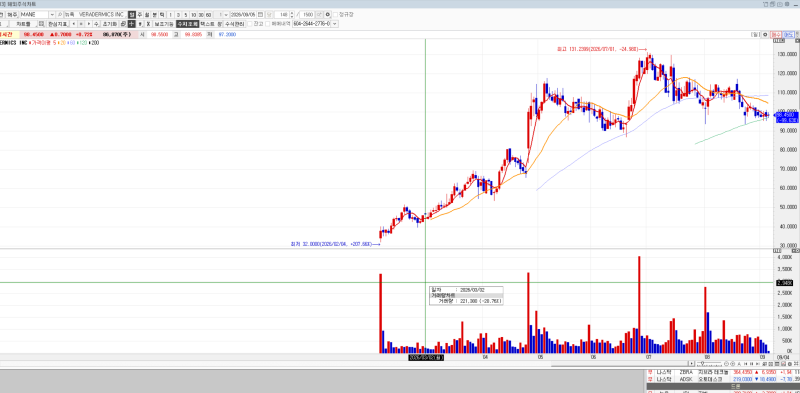
Task: Click the back arrow icon beside 매수
Action: (765, 35)
